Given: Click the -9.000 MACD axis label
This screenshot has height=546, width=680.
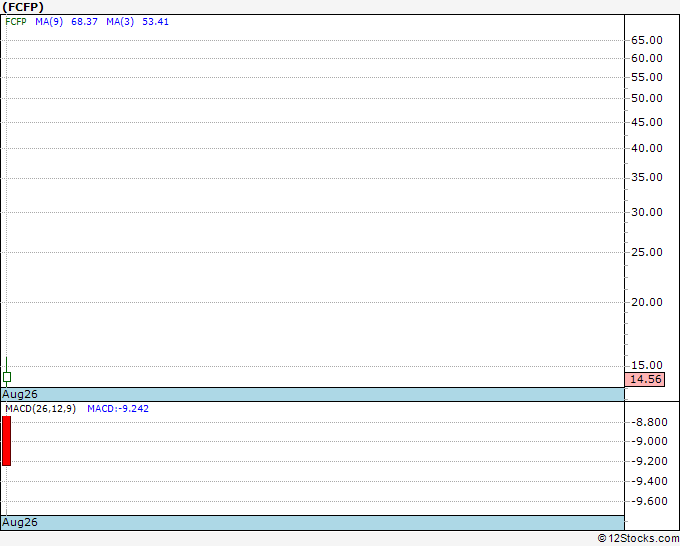Looking at the screenshot, I should (649, 441).
